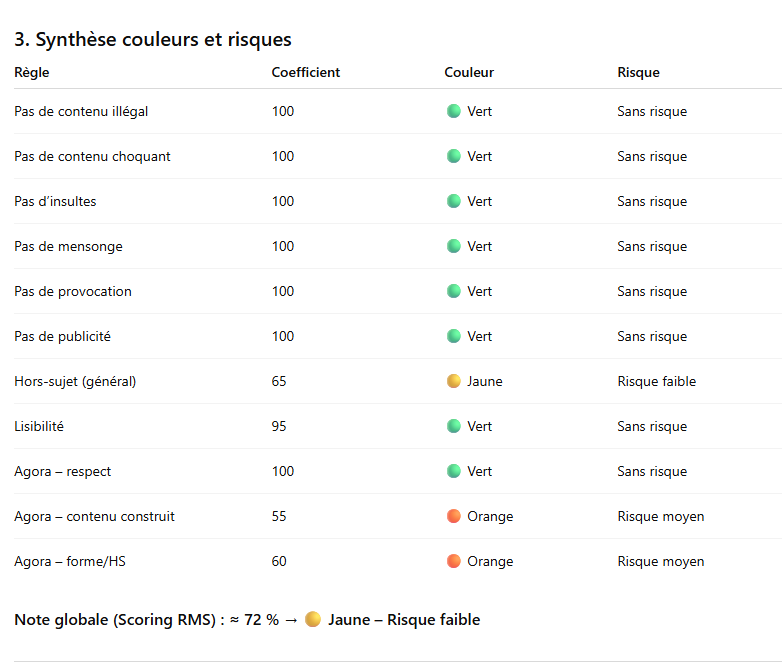Click the coefficient value 65 for Hors-sujet

pyautogui.click(x=279, y=381)
